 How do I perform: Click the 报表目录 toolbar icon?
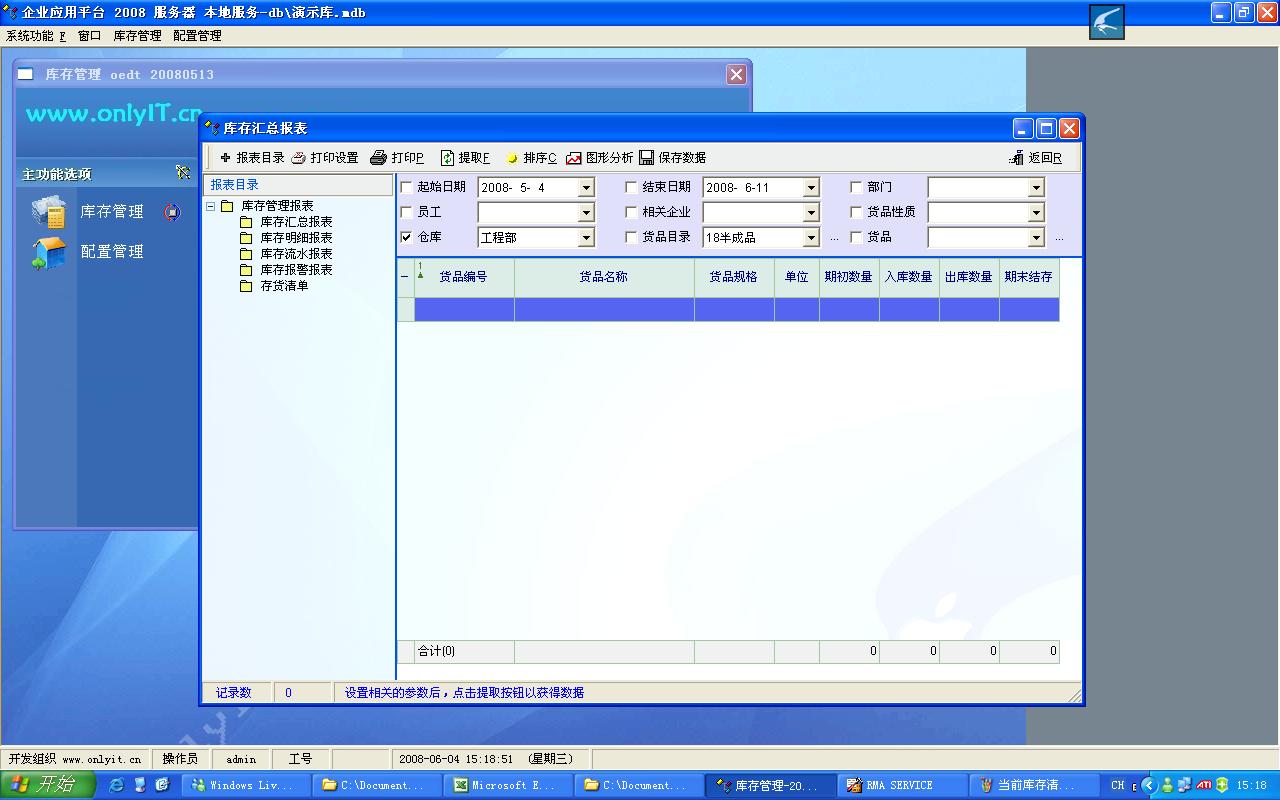coord(226,158)
